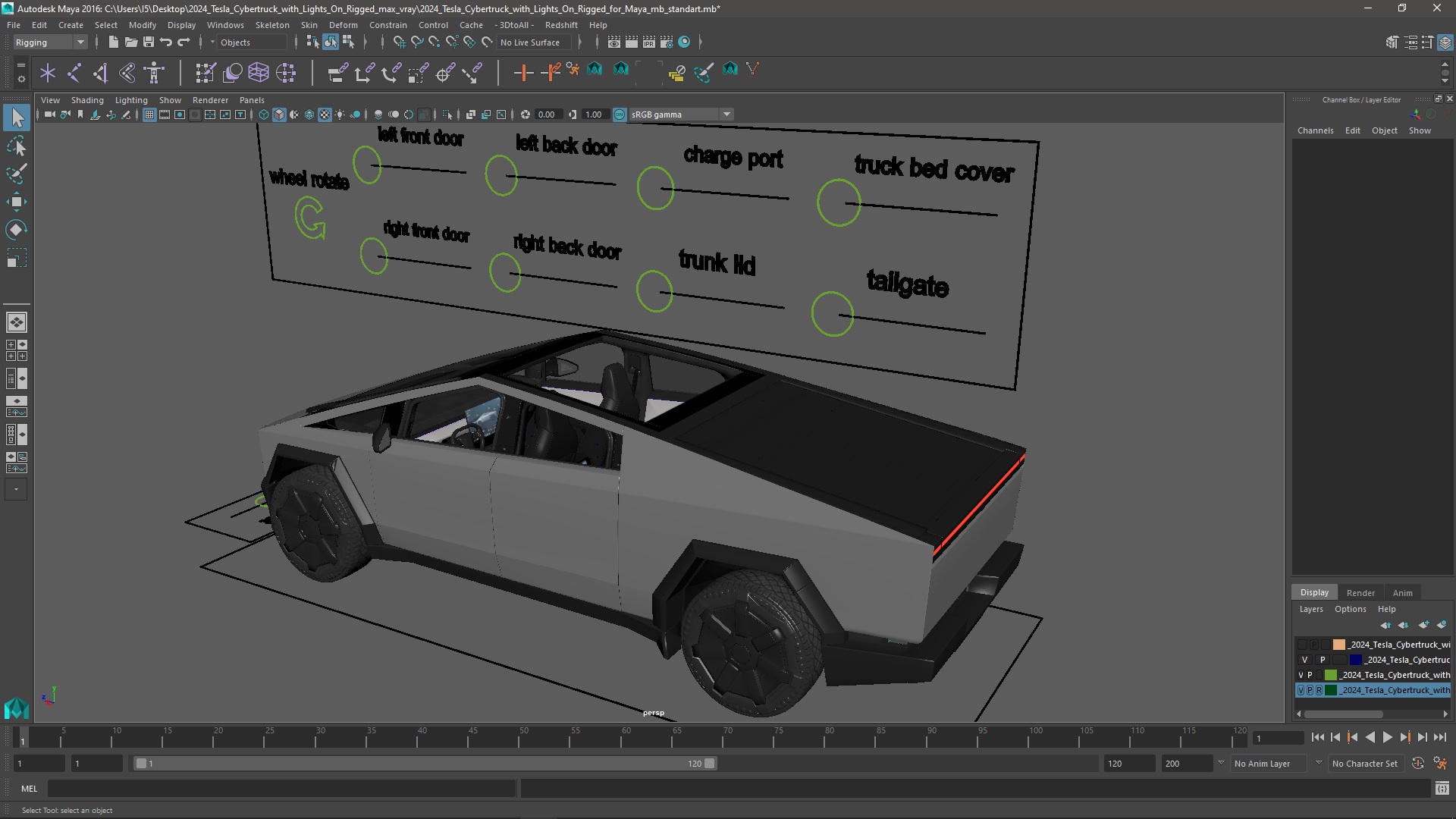Toggle V visibility of navy blue layer
The height and width of the screenshot is (819, 1456).
point(1304,660)
